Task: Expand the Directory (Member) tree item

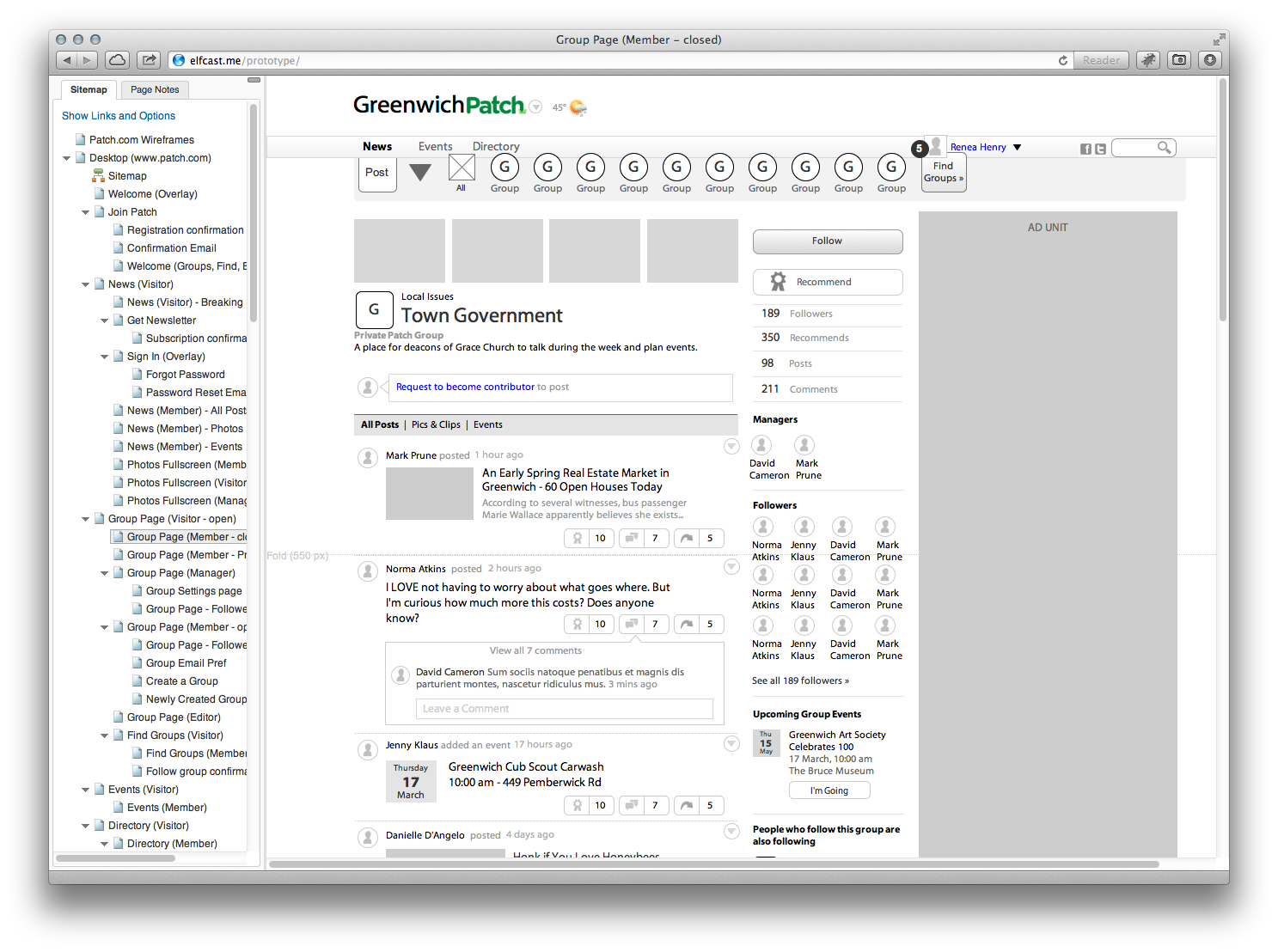Action: (x=104, y=843)
